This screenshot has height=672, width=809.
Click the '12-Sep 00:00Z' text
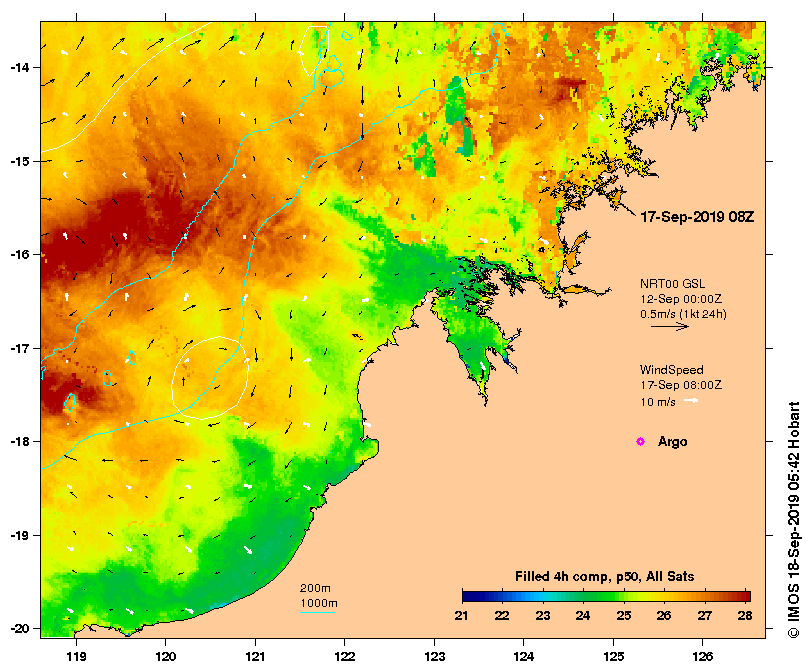pyautogui.click(x=681, y=299)
